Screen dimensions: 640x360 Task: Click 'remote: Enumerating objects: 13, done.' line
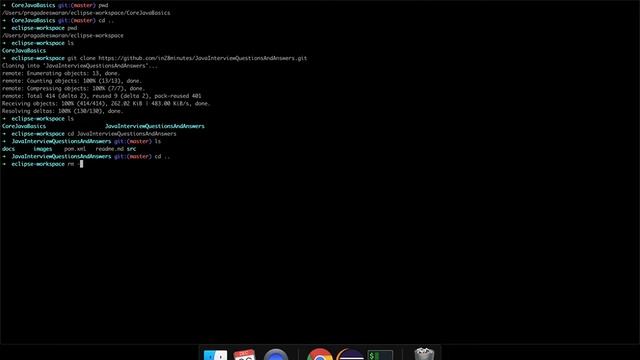click(61, 73)
